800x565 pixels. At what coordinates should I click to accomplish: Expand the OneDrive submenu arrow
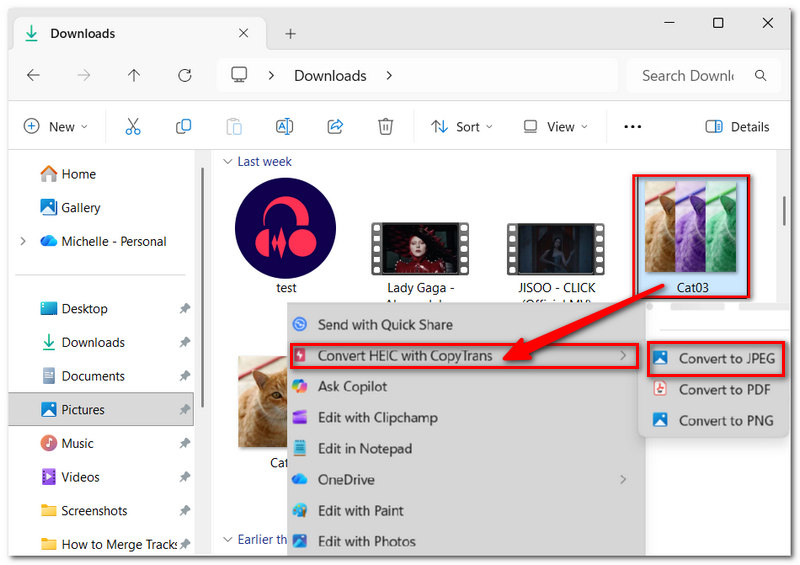[x=623, y=479]
